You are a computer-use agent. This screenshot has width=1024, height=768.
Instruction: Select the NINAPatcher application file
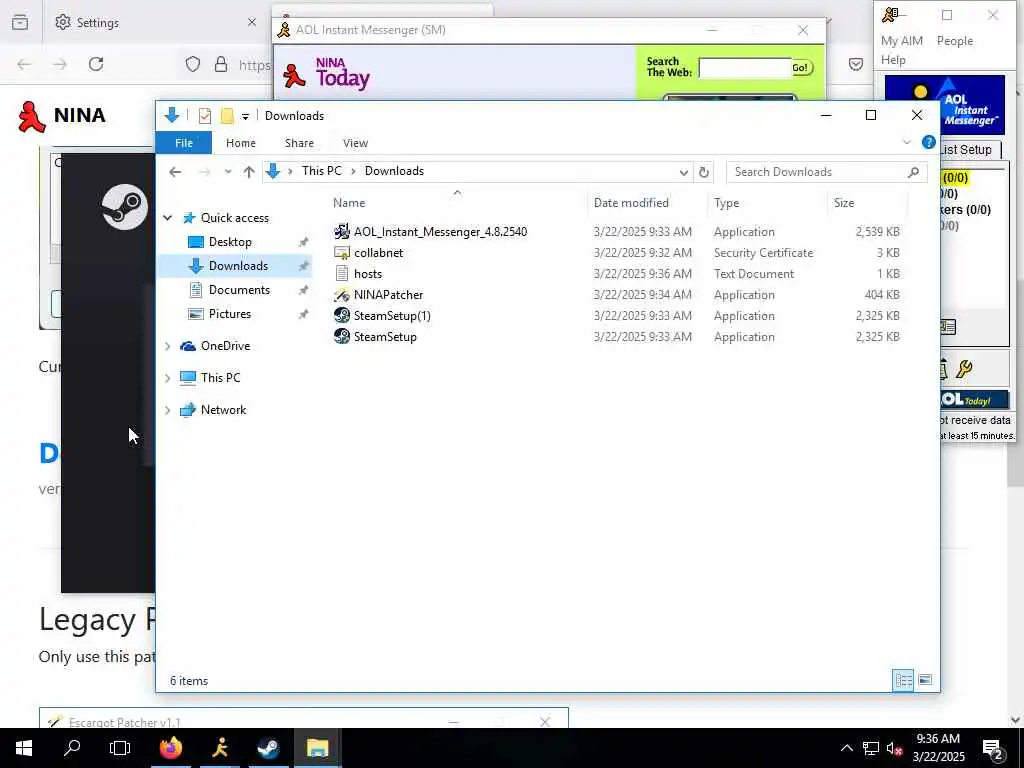(388, 295)
